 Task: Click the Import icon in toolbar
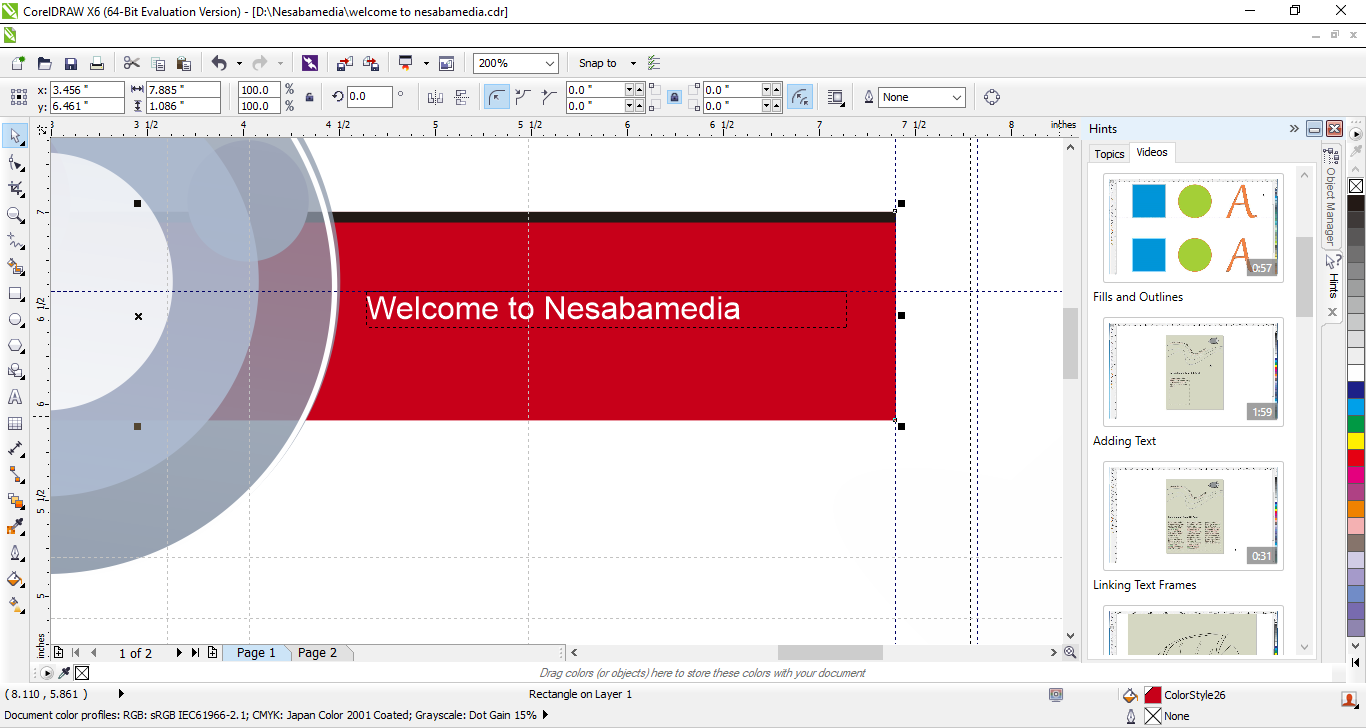point(344,63)
